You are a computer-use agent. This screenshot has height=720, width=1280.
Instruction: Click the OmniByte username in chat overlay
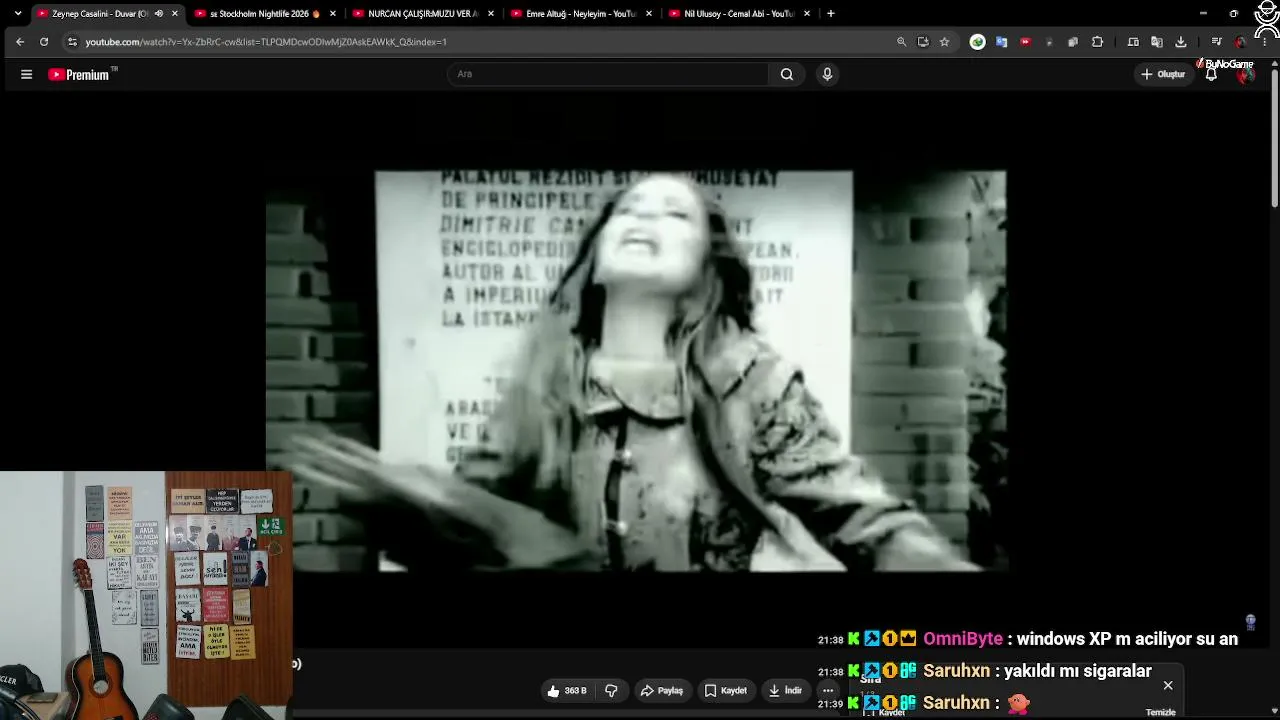pos(963,639)
